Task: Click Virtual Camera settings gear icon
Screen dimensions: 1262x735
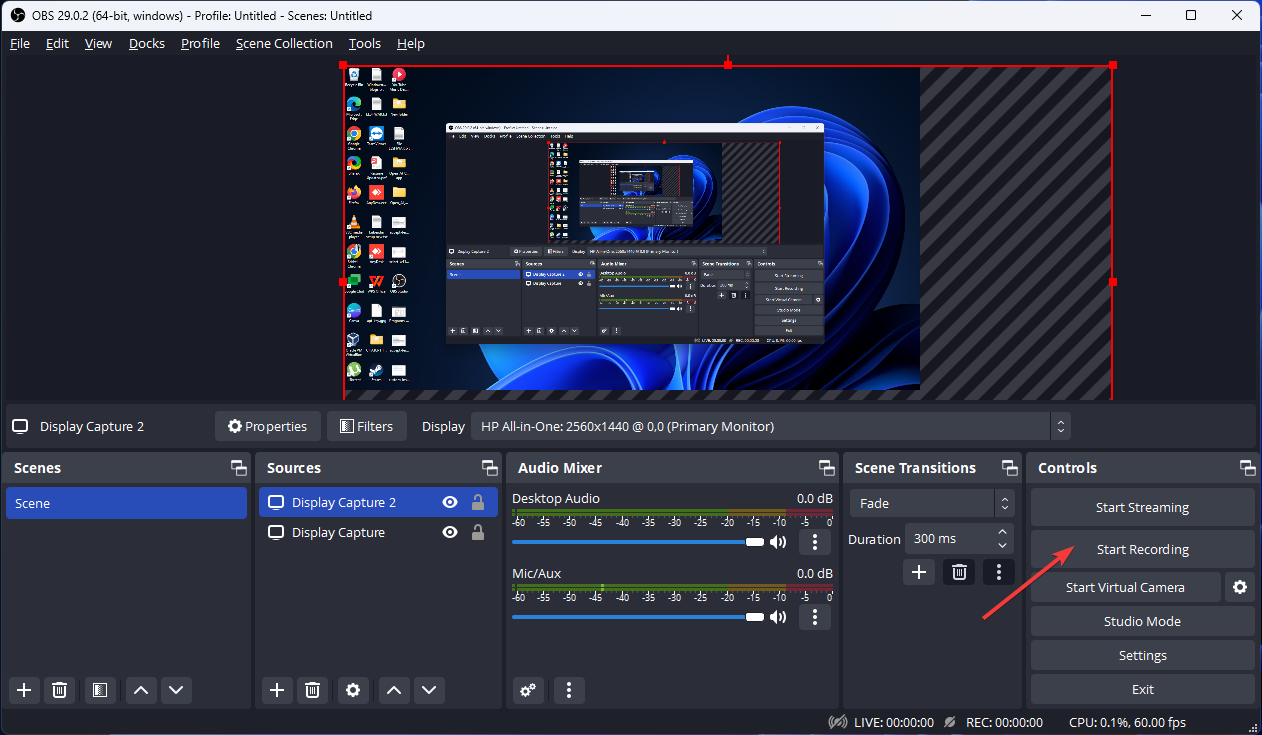Action: [x=1240, y=588]
